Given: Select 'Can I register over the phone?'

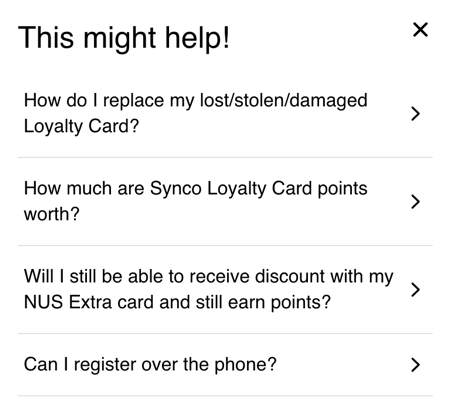Looking at the screenshot, I should [x=225, y=365].
